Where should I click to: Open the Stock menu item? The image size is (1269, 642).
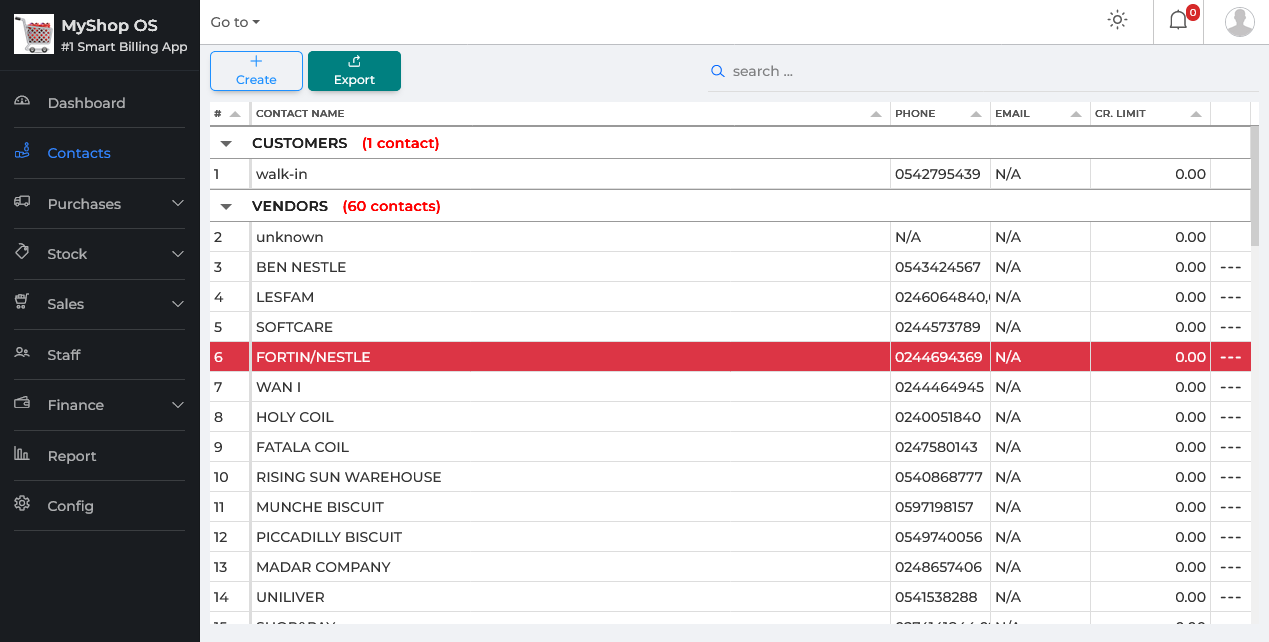coord(68,254)
